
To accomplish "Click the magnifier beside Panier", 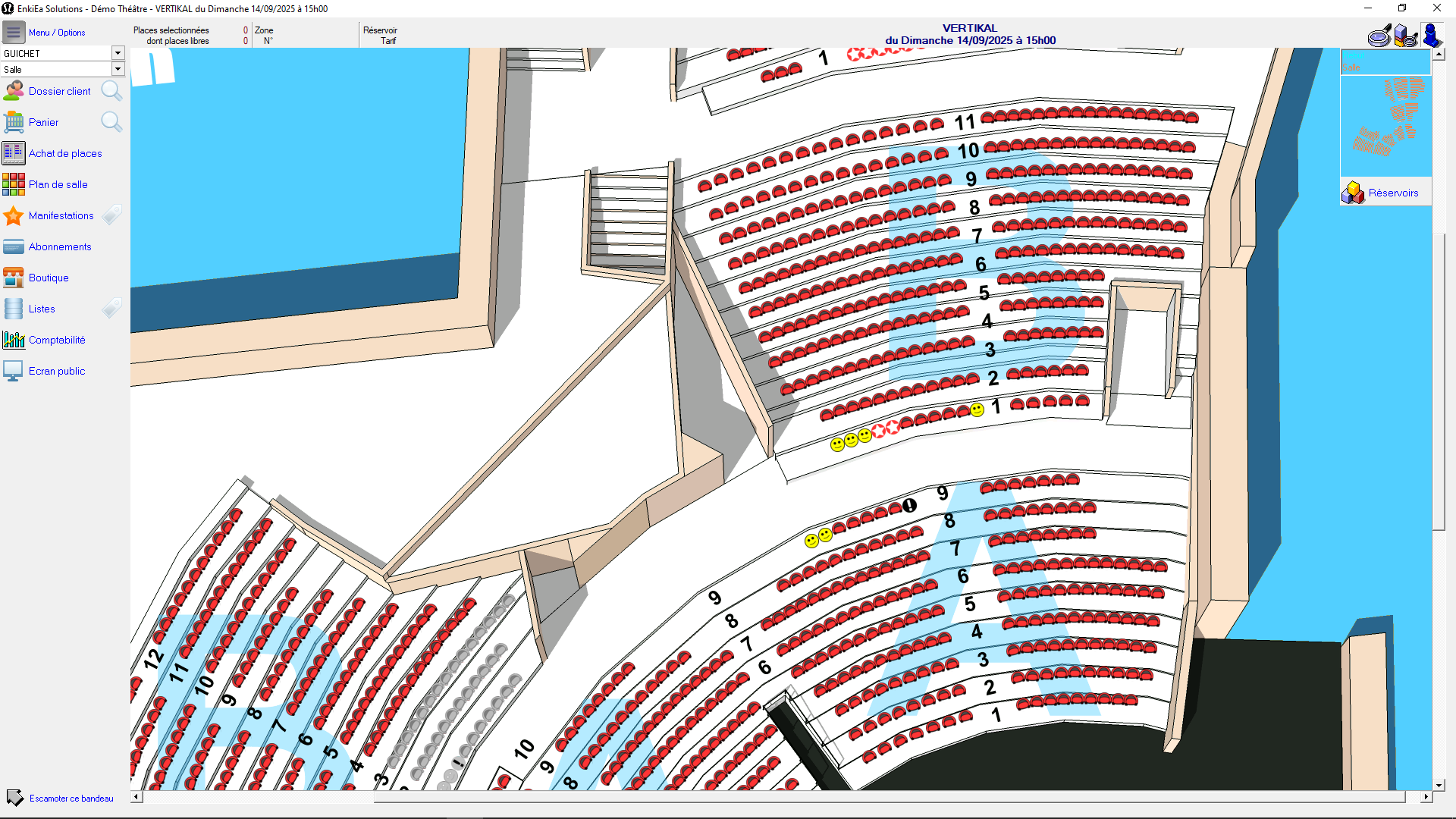I will tap(111, 122).
